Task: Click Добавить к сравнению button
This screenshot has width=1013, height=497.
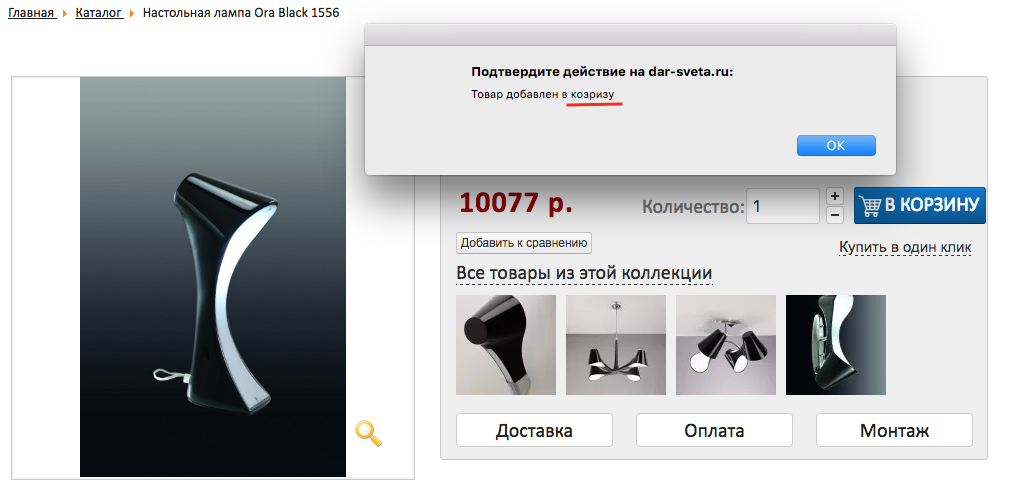Action: pyautogui.click(x=524, y=243)
